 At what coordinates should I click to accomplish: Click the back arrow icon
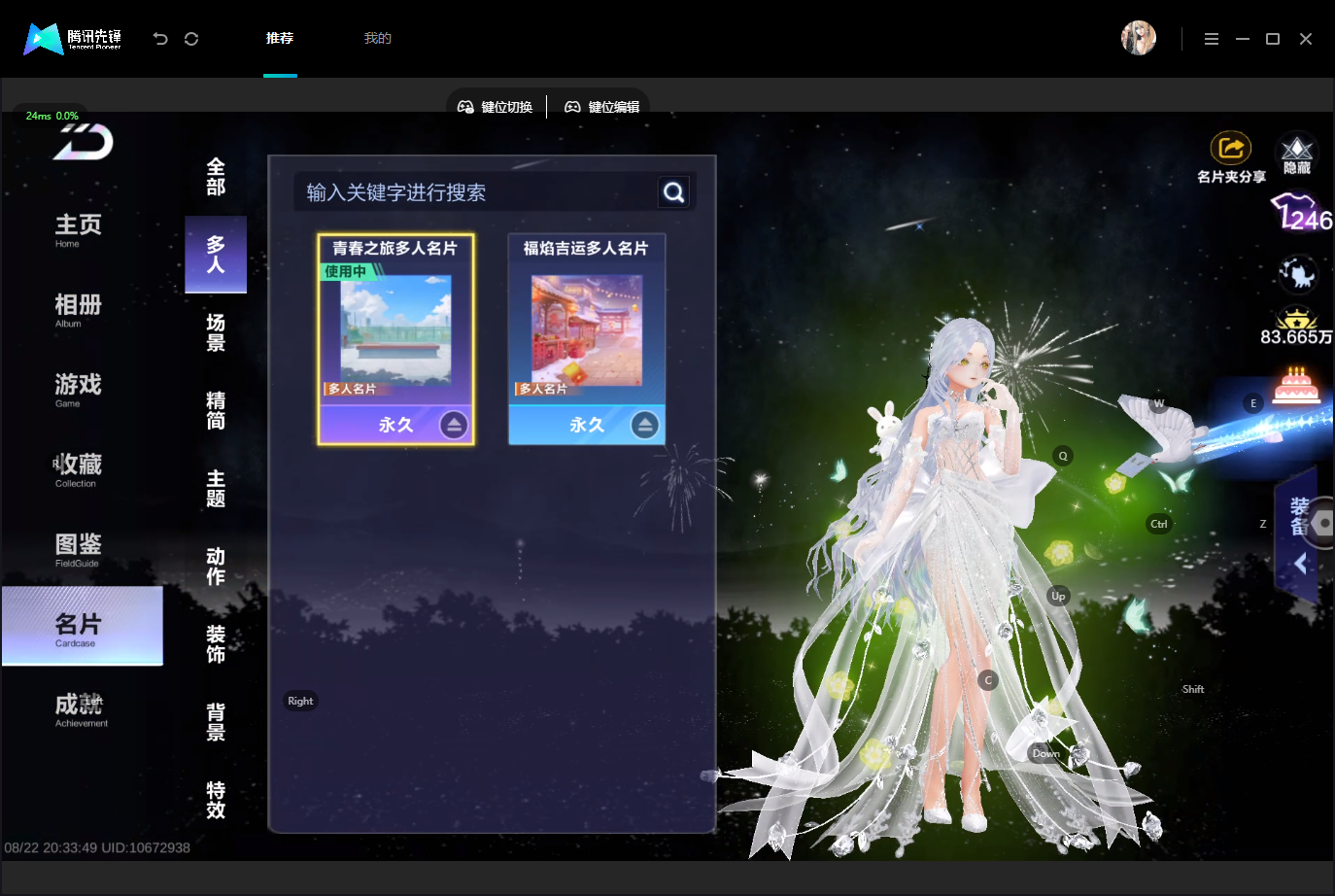tap(160, 39)
